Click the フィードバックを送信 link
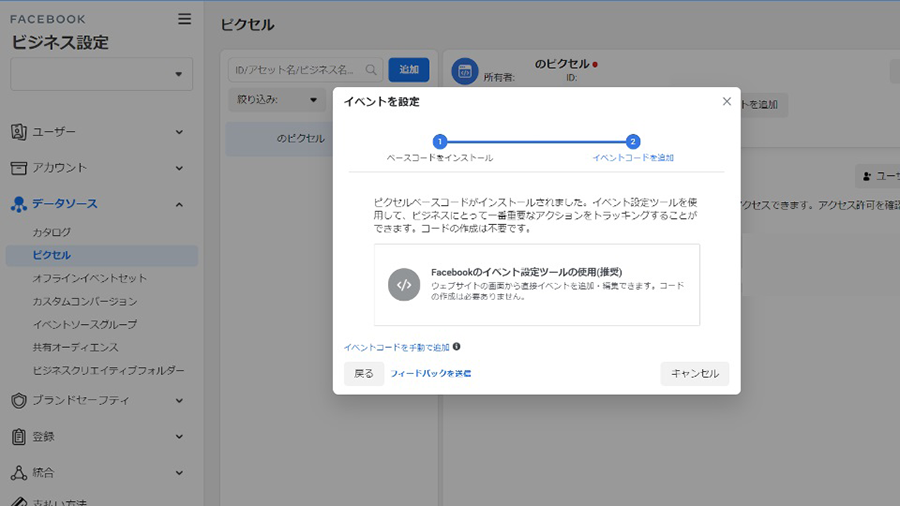Viewport: 900px width, 506px height. (x=430, y=373)
